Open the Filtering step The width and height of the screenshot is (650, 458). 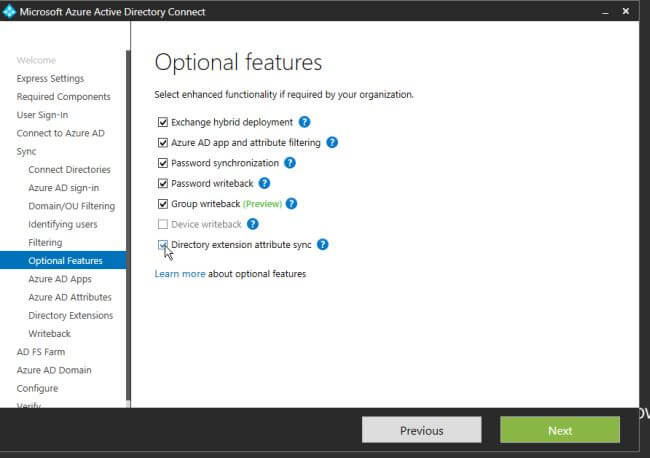[45, 242]
